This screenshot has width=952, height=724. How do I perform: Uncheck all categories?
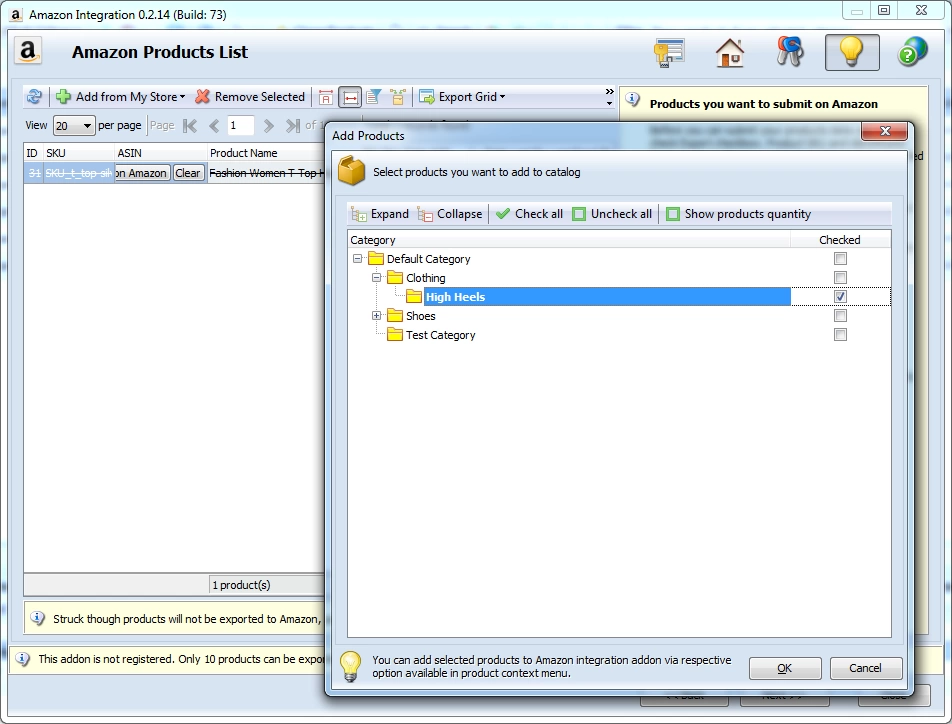(612, 214)
